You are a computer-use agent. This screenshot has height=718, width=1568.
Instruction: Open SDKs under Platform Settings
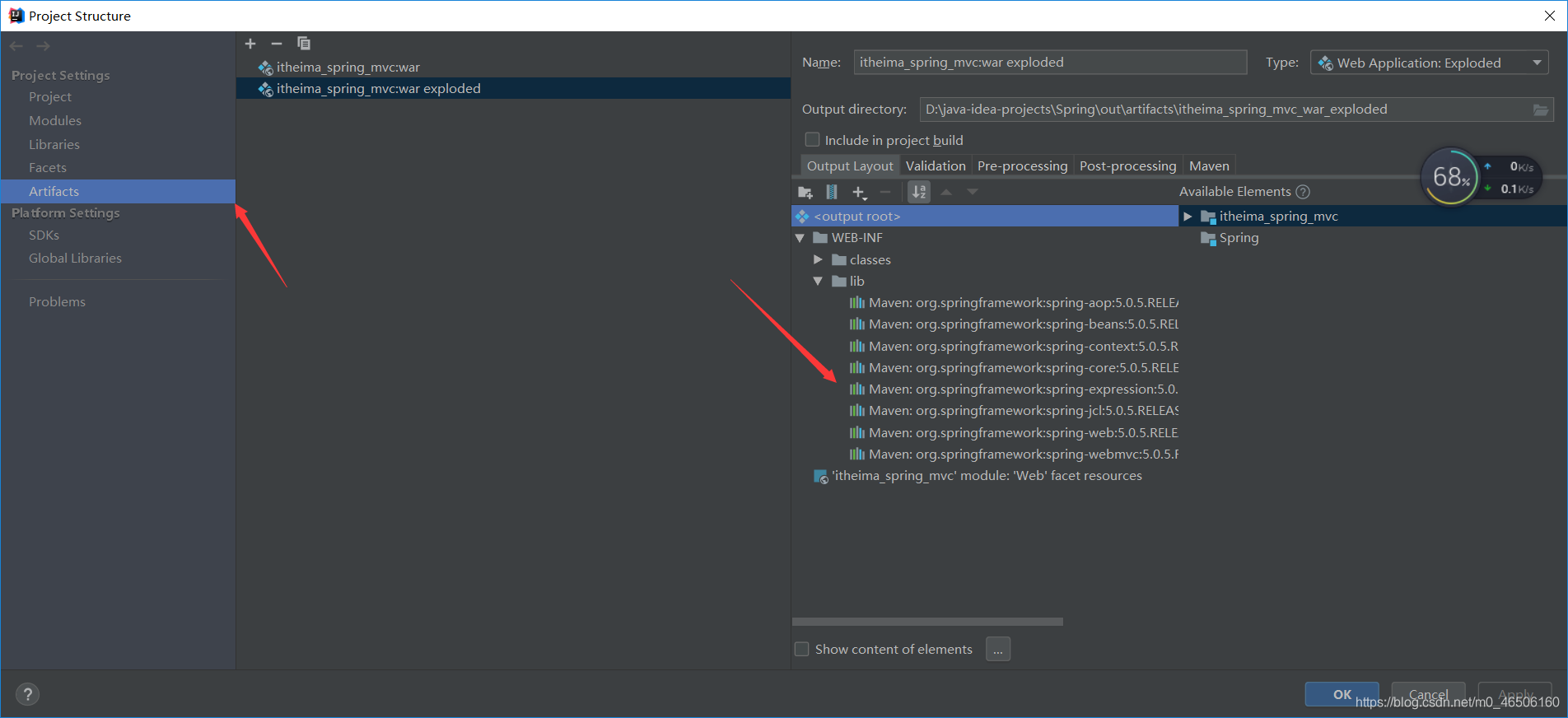coord(44,235)
